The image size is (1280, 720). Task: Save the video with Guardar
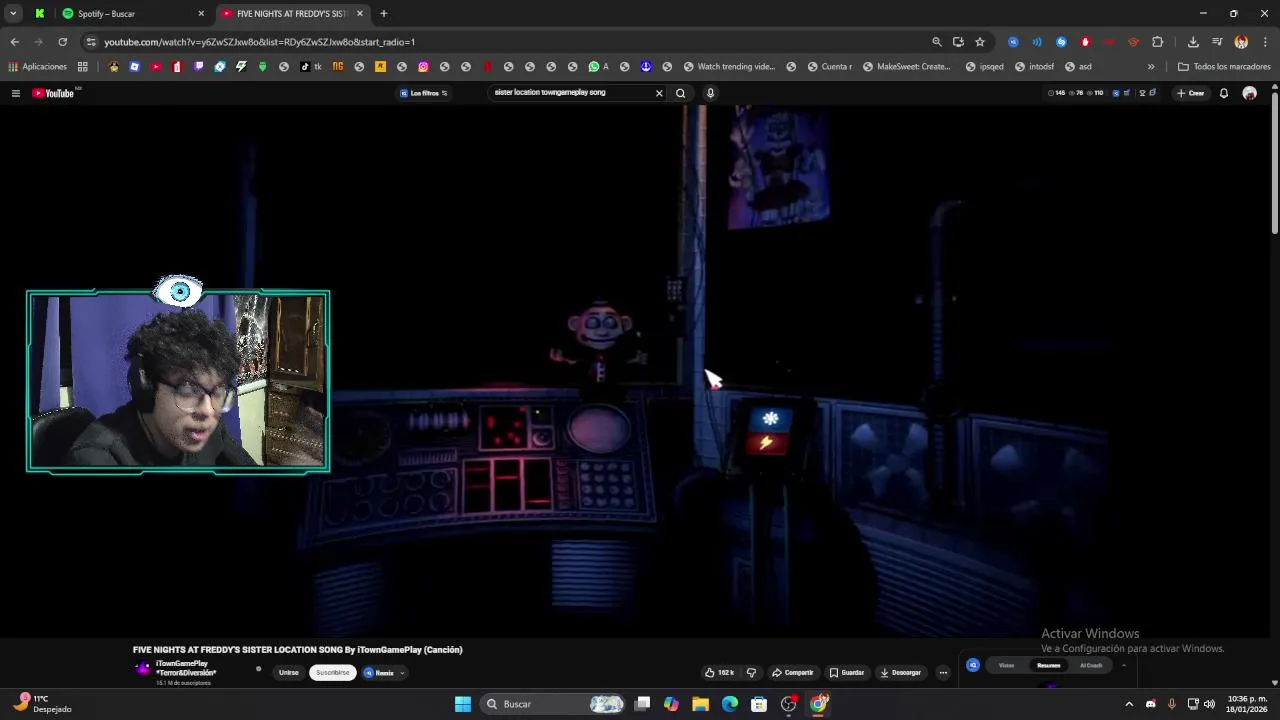(x=847, y=673)
